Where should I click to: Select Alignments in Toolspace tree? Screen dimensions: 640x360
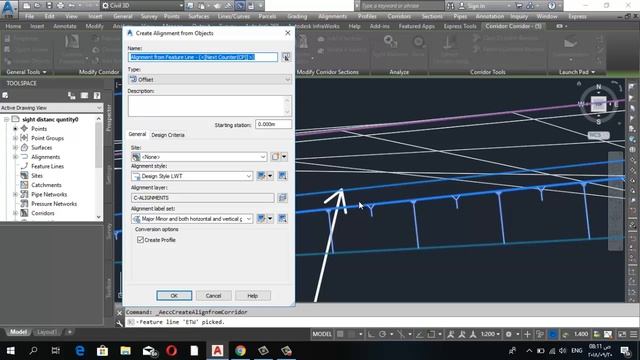click(45, 157)
